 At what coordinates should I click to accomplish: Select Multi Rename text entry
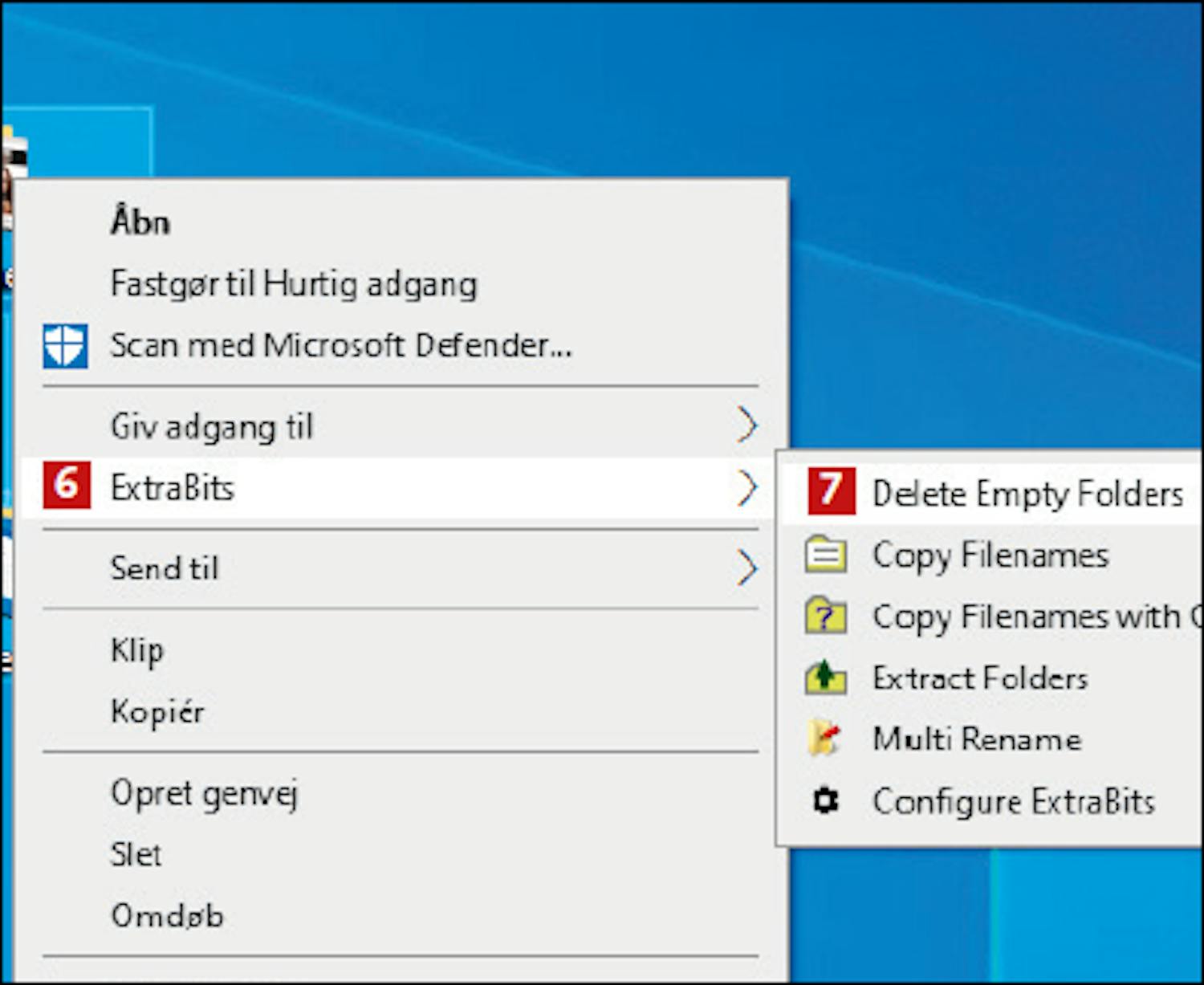click(977, 739)
